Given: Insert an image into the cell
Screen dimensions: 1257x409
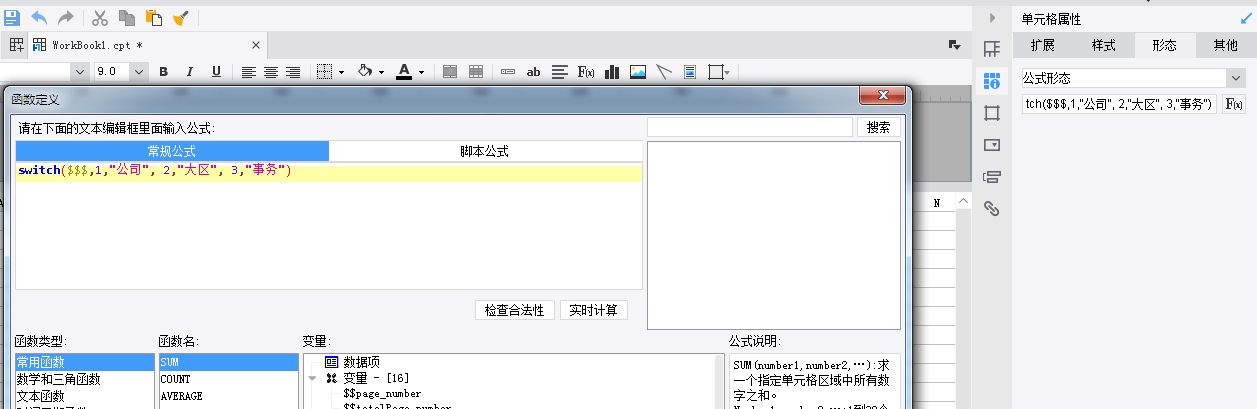Looking at the screenshot, I should [x=638, y=72].
